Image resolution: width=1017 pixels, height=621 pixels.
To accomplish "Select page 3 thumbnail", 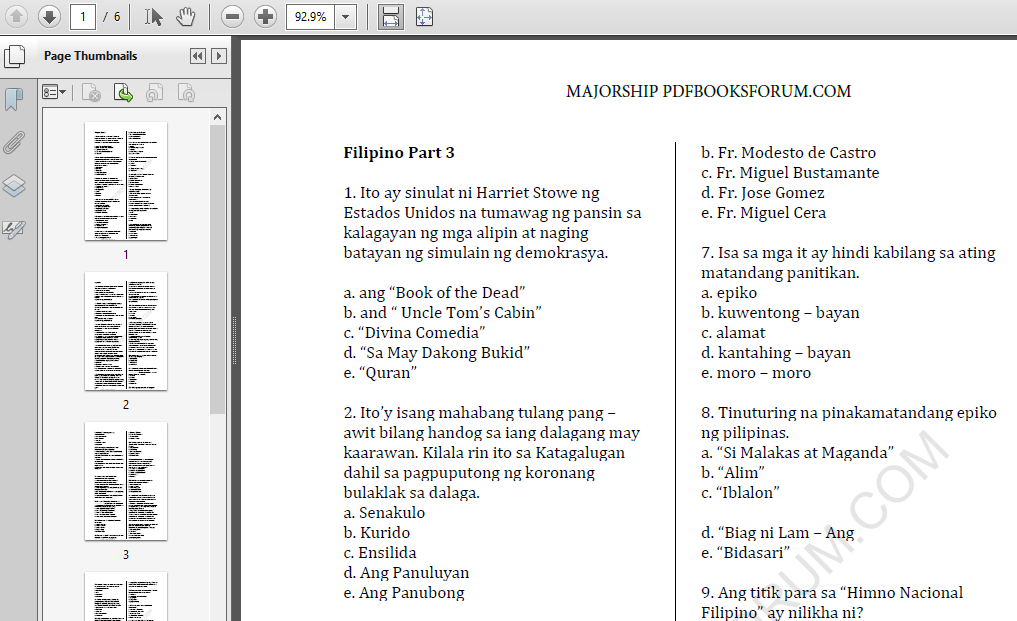I will [126, 481].
